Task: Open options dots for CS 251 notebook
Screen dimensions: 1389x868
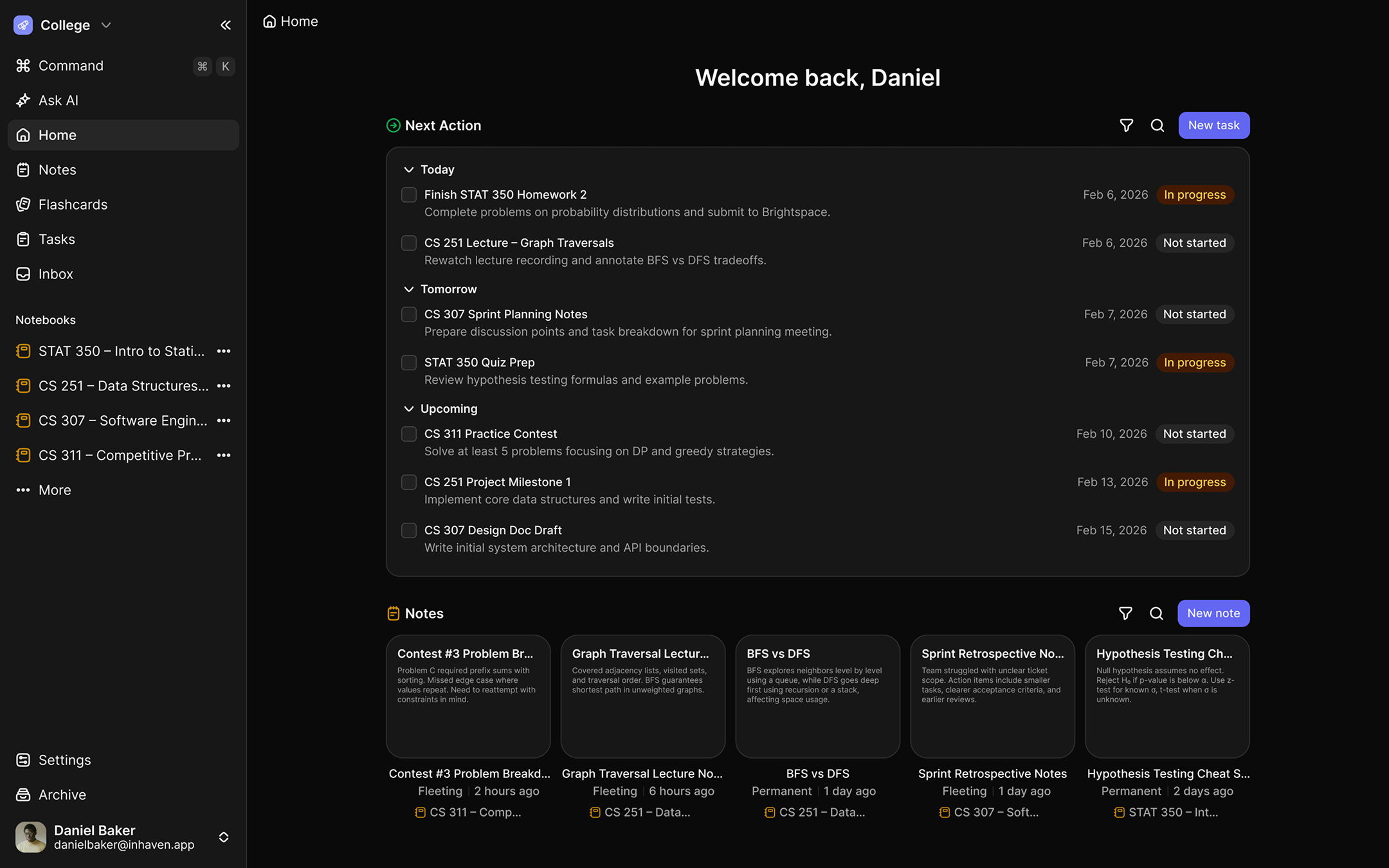Action: tap(224, 386)
